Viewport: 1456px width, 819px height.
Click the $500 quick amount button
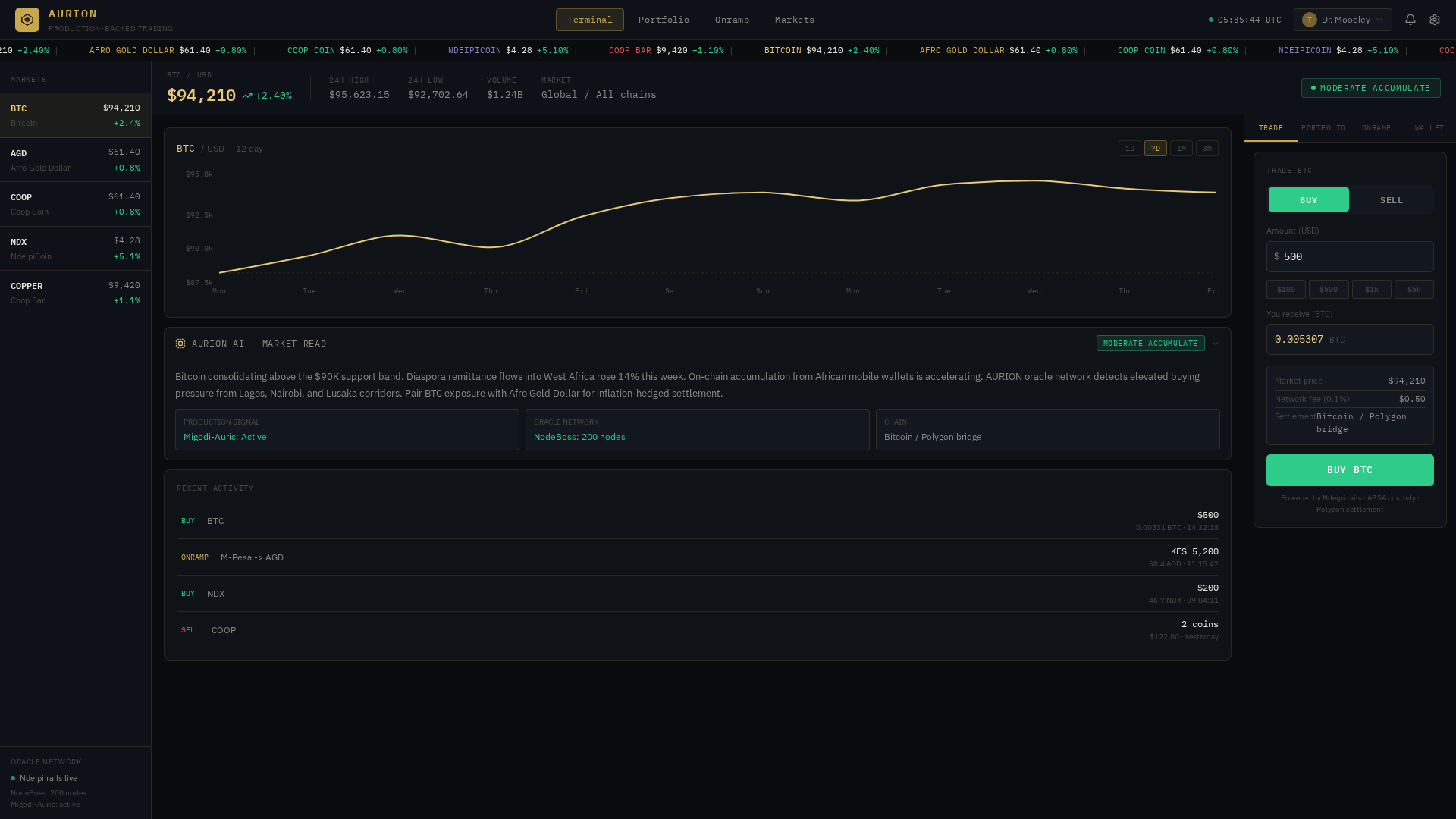pos(1329,289)
